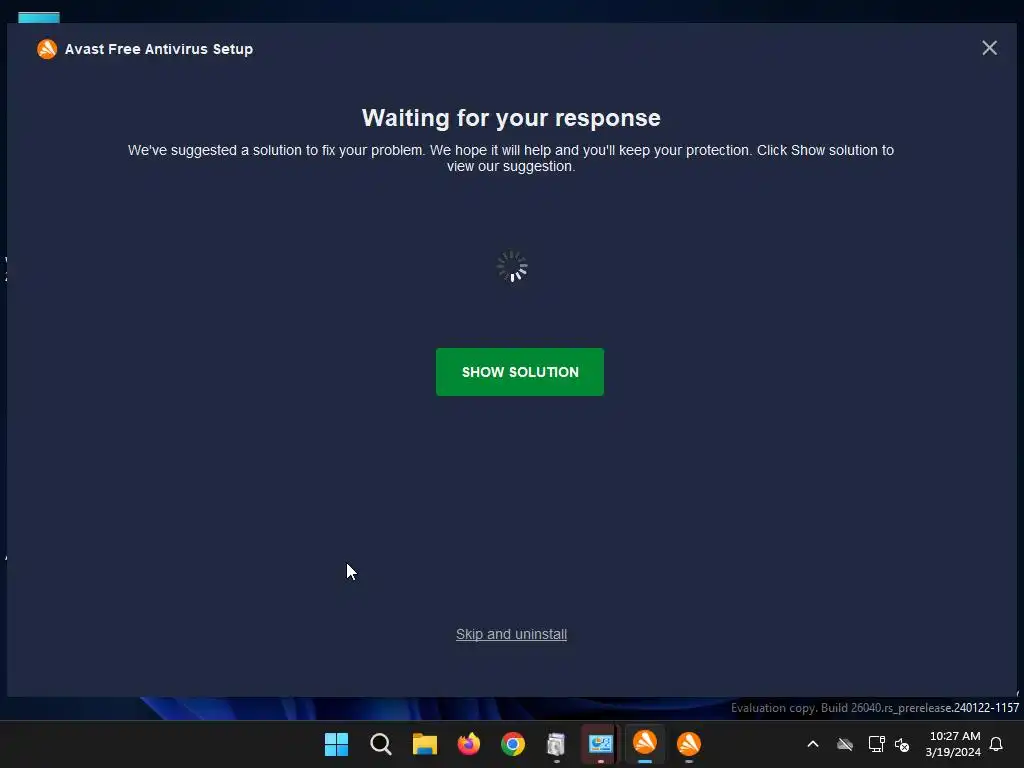The height and width of the screenshot is (768, 1024).
Task: Open the clock showing 10:27 AM
Action: (953, 744)
